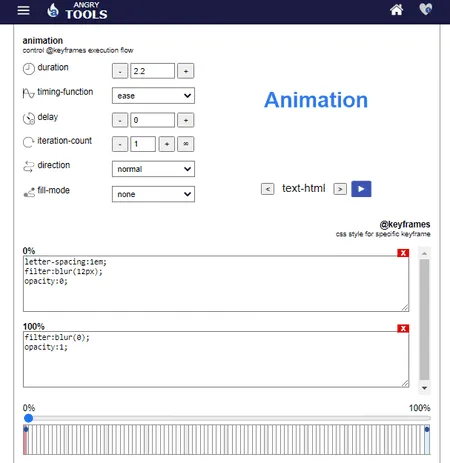The height and width of the screenshot is (463, 450).
Task: Delete the 0% keyframe
Action: (403, 253)
